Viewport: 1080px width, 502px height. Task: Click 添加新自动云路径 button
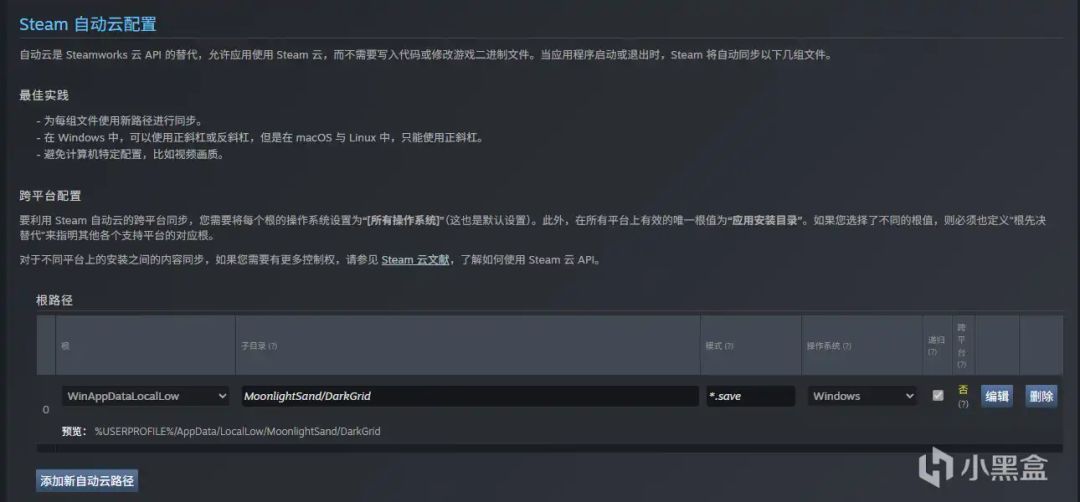tap(87, 481)
